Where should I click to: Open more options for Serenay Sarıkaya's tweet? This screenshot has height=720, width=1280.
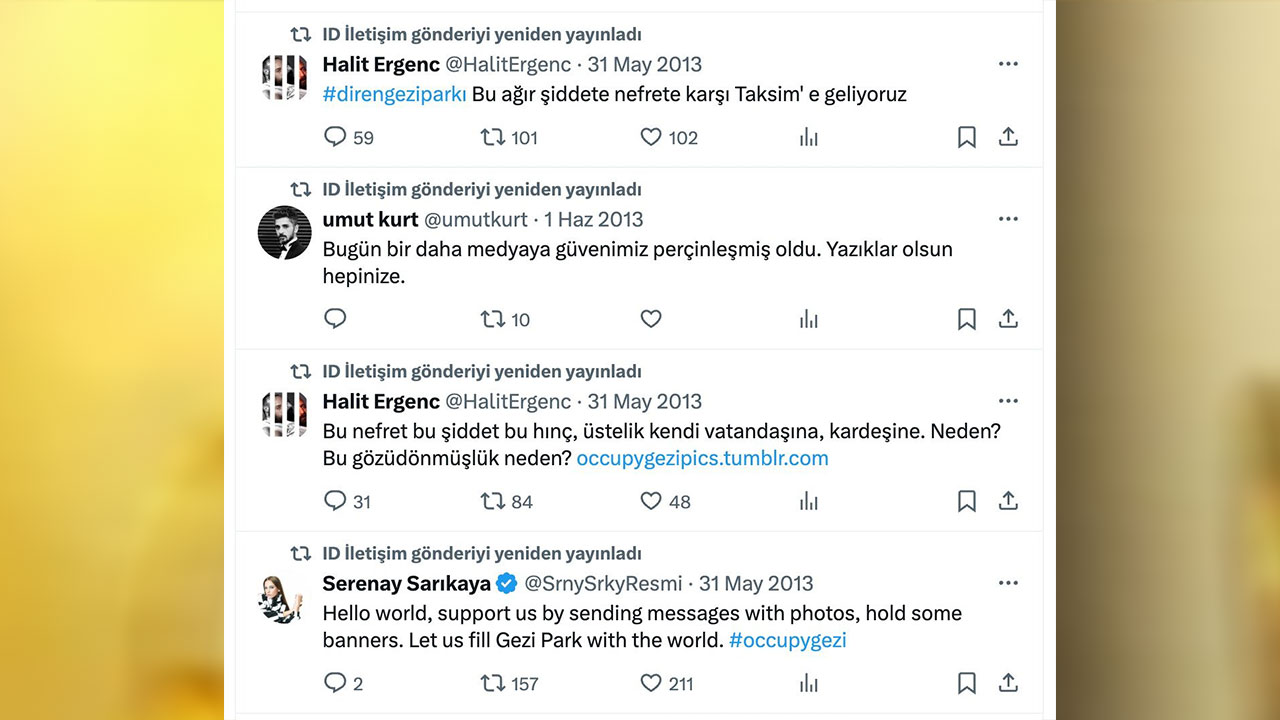1008,582
